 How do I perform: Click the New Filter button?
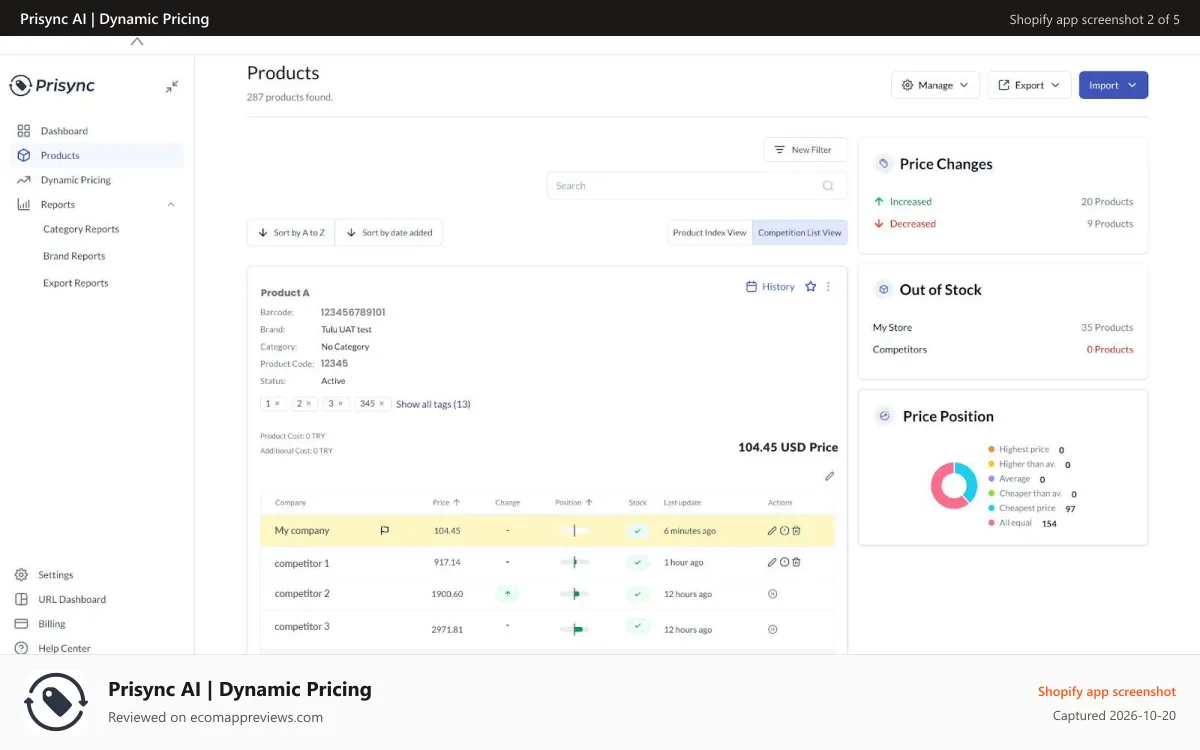(805, 150)
